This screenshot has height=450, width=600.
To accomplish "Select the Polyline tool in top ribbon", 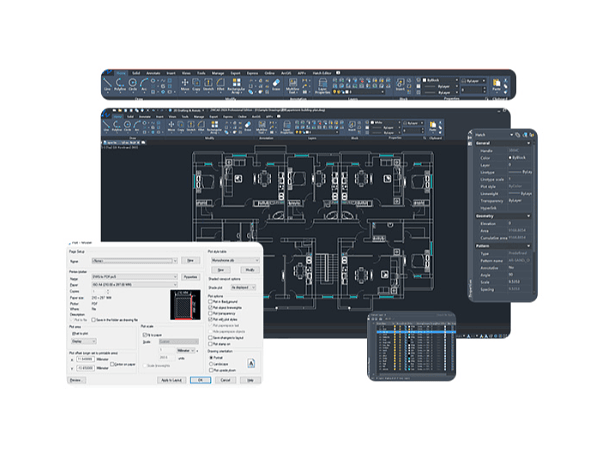I will pyautogui.click(x=121, y=87).
